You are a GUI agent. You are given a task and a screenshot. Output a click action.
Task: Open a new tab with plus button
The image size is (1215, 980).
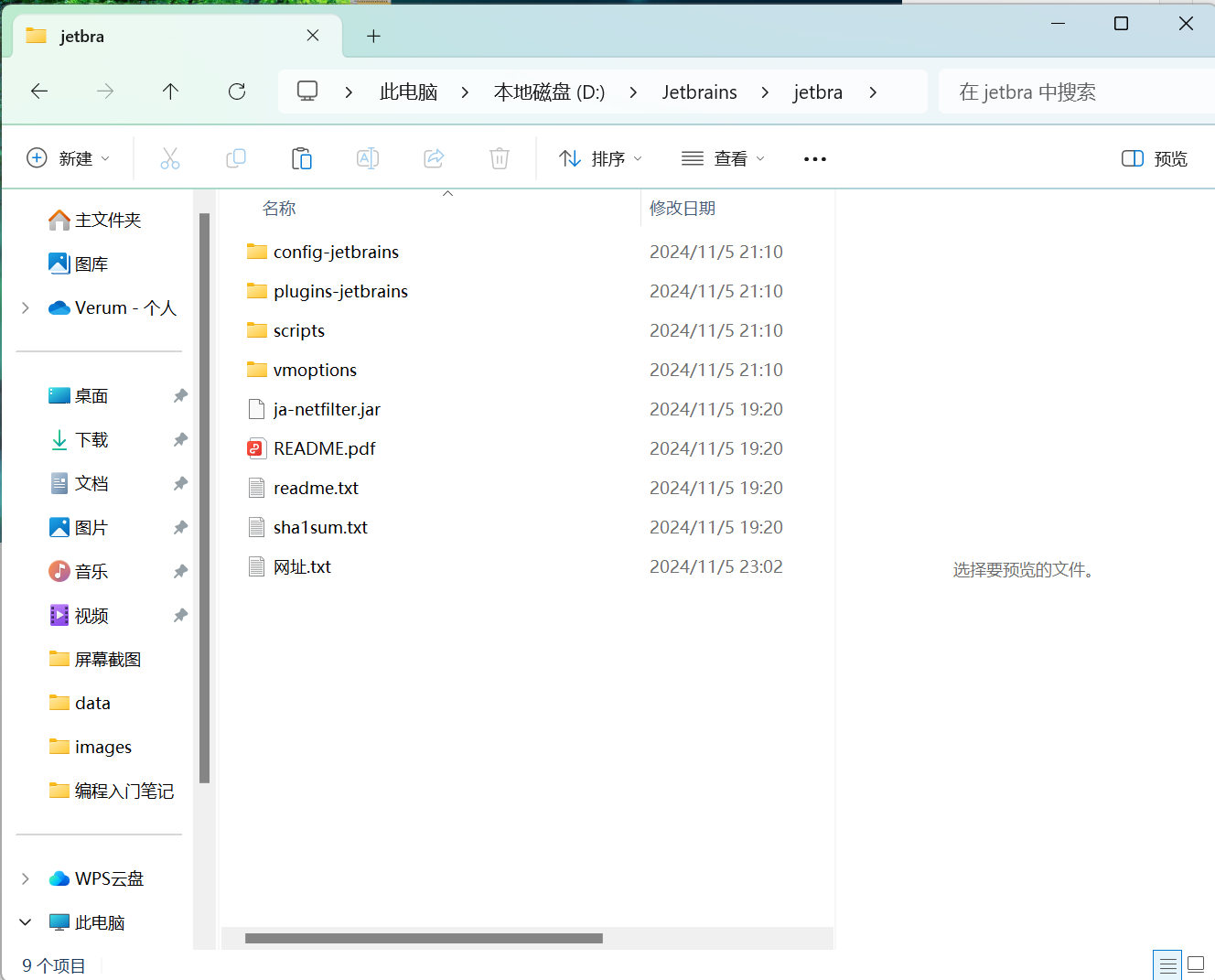click(x=373, y=37)
